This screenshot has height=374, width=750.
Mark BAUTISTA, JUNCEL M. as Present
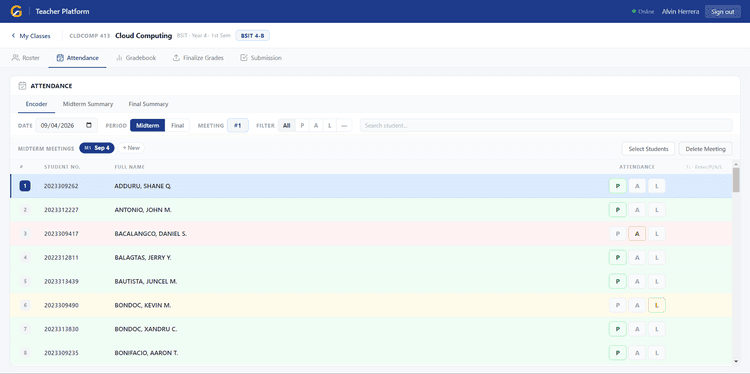coord(618,281)
